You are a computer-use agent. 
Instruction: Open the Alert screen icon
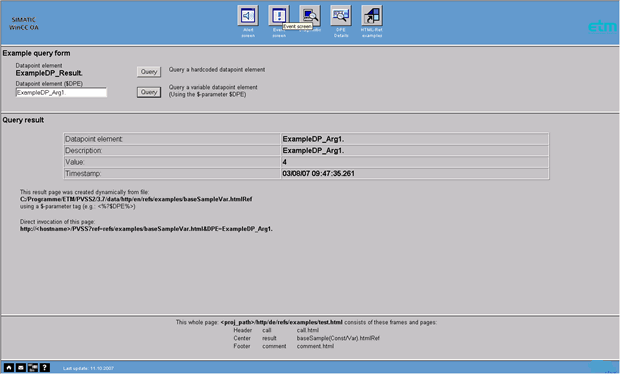(248, 16)
